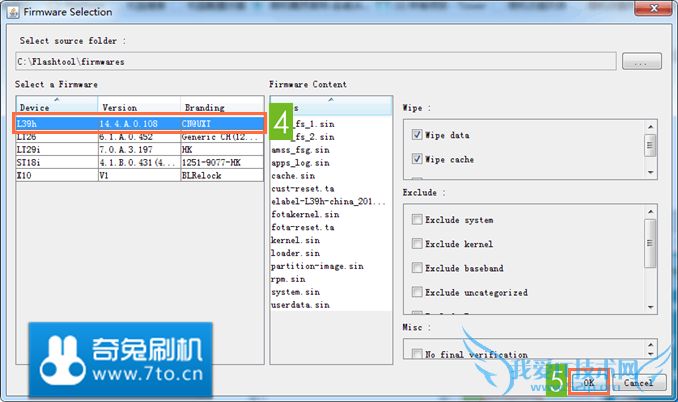The image size is (678, 402).
Task: Enable the Exclude kernel checkbox
Action: click(417, 244)
